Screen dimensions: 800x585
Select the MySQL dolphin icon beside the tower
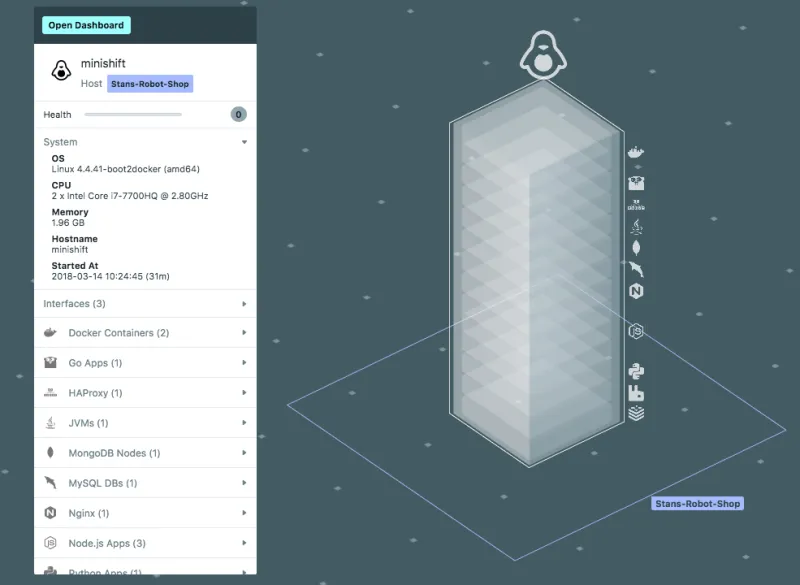pos(636,269)
